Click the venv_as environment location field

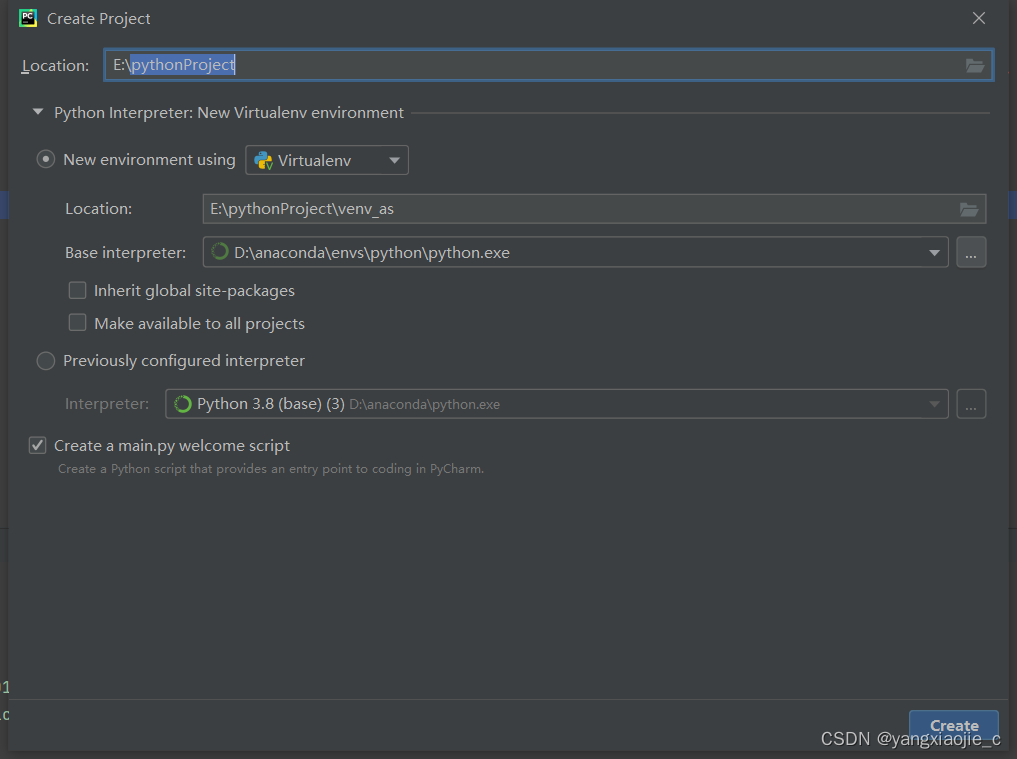(x=594, y=209)
